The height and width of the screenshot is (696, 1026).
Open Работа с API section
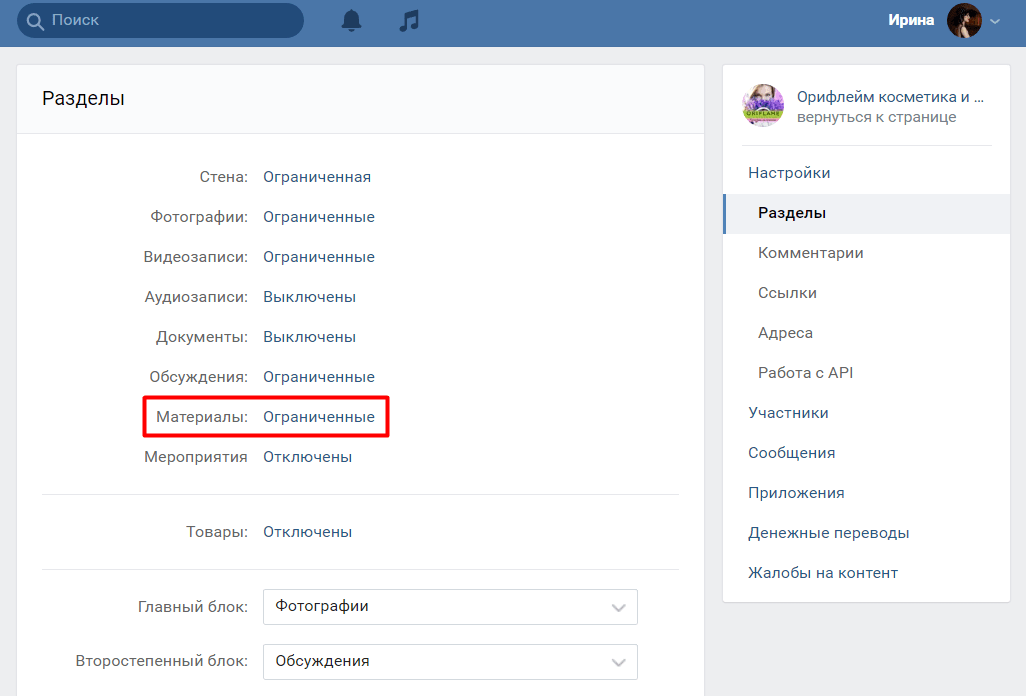point(805,373)
